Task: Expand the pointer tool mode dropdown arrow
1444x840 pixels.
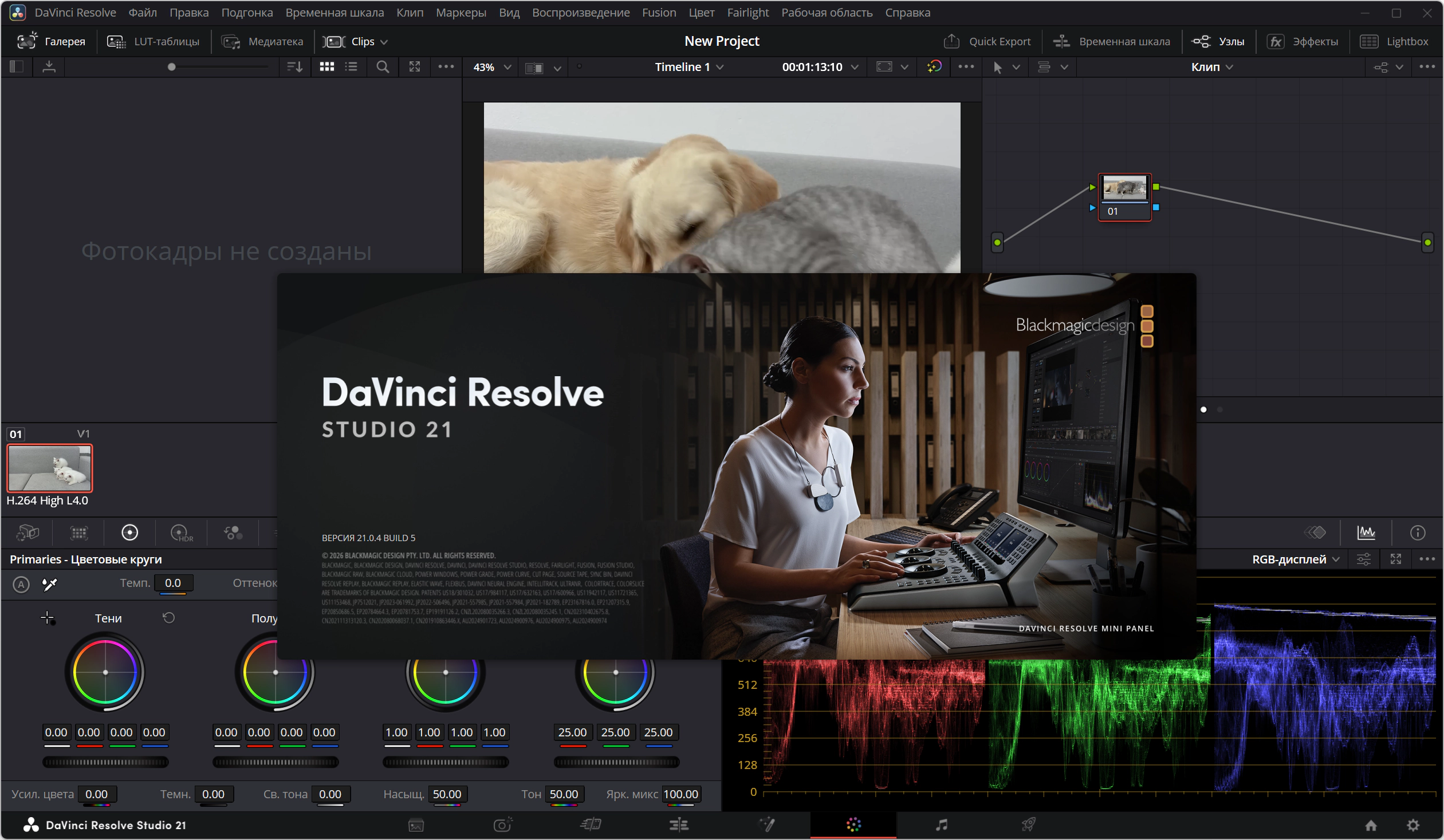Action: click(x=1016, y=68)
